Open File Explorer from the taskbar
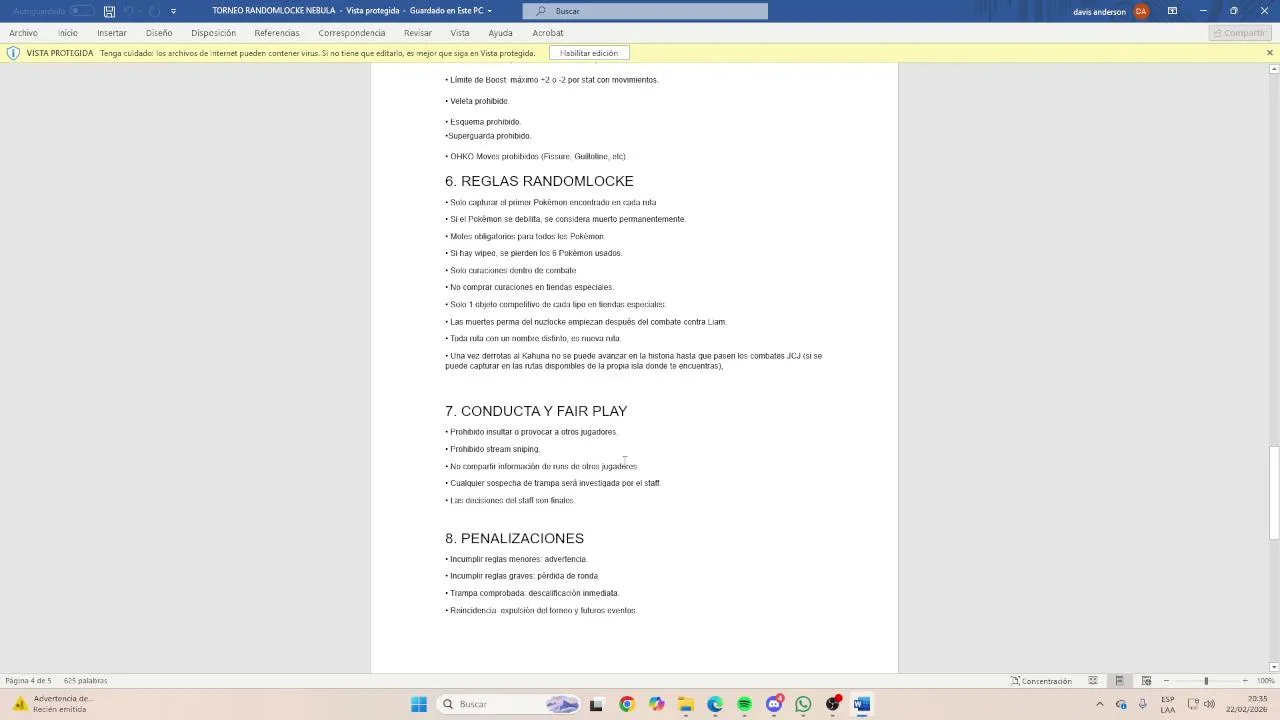Screen dimensions: 1280x720 coord(685,704)
